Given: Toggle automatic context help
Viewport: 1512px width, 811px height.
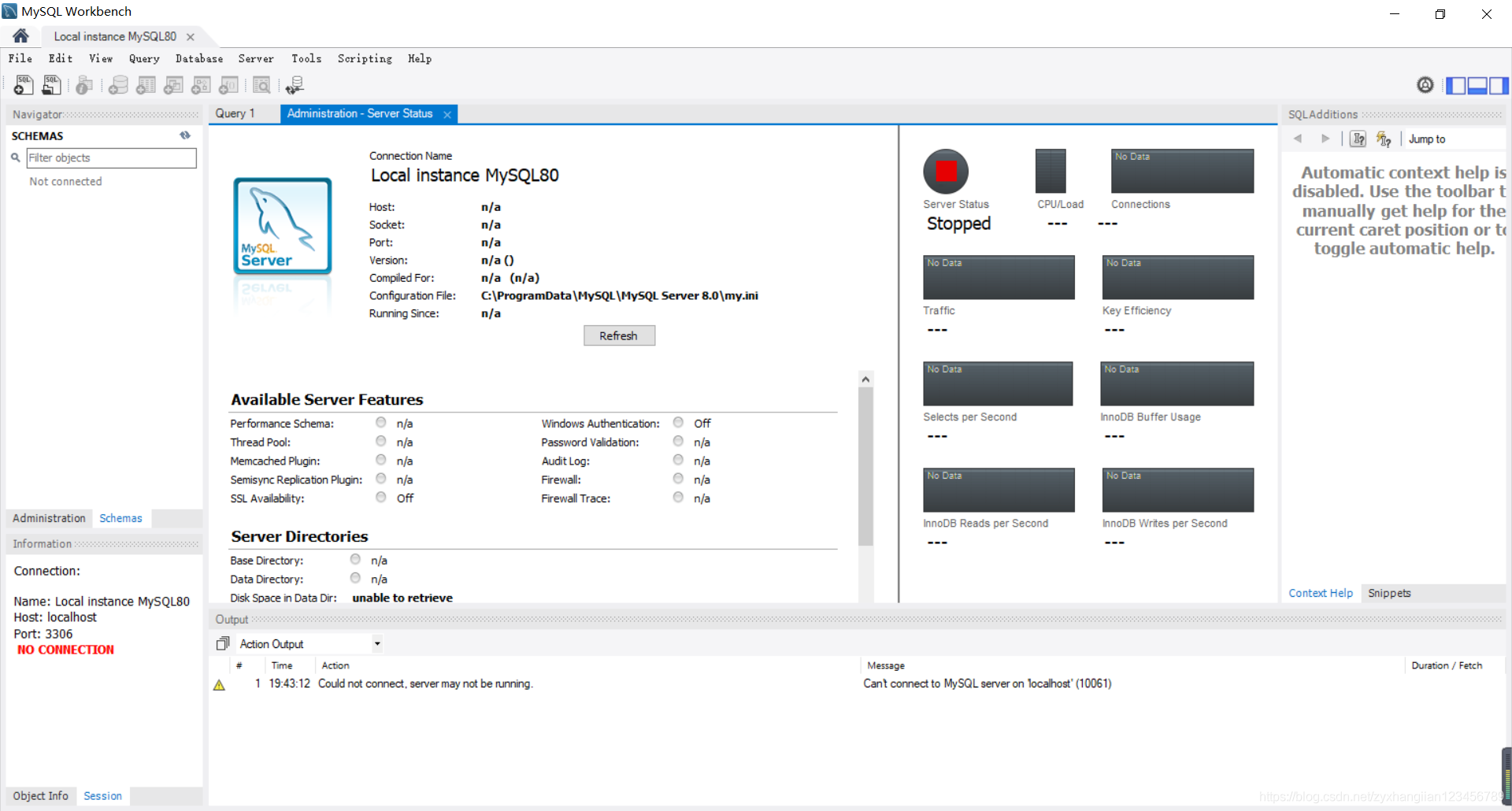Looking at the screenshot, I should coord(1384,139).
